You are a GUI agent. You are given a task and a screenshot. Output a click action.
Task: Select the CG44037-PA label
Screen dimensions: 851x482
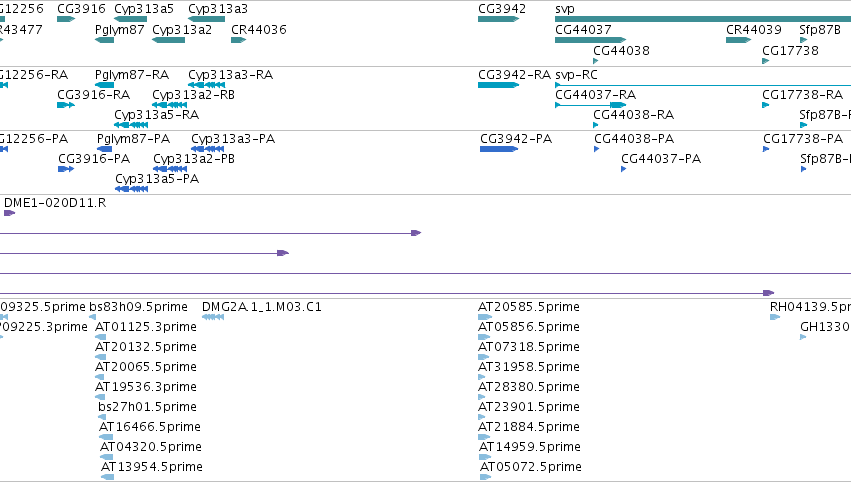coord(661,158)
